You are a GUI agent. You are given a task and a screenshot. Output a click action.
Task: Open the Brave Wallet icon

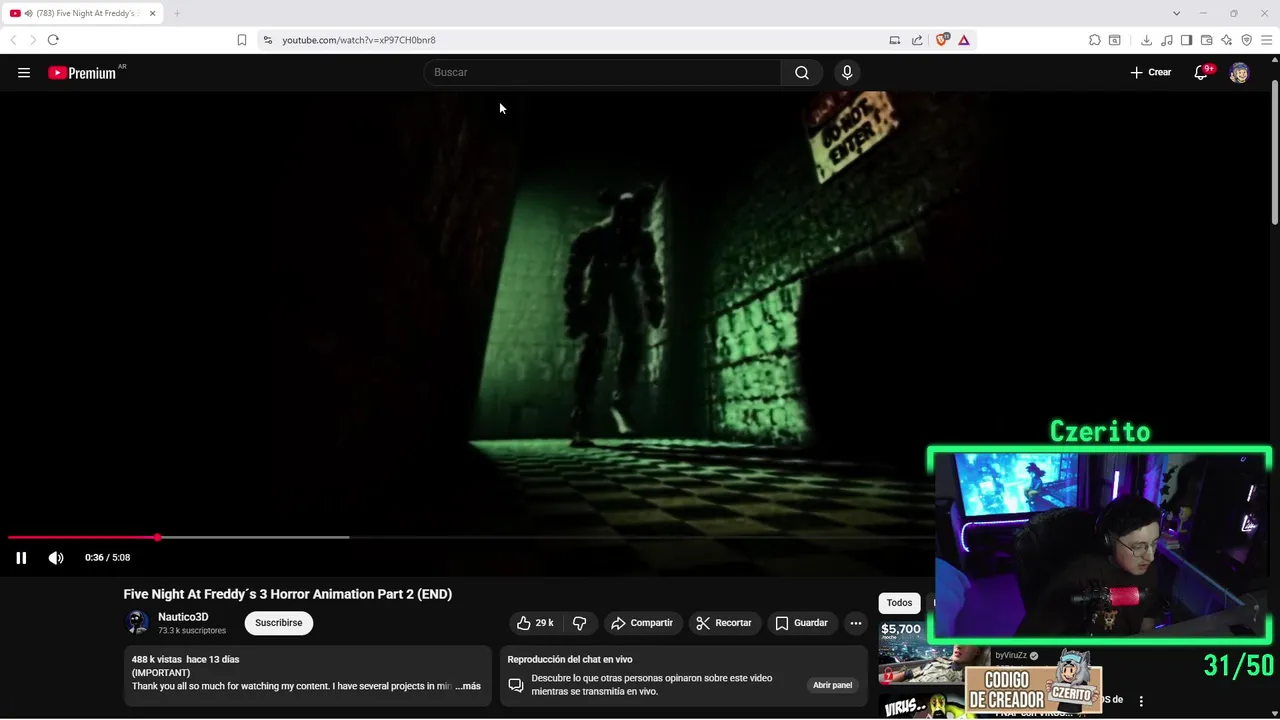[x=1207, y=40]
